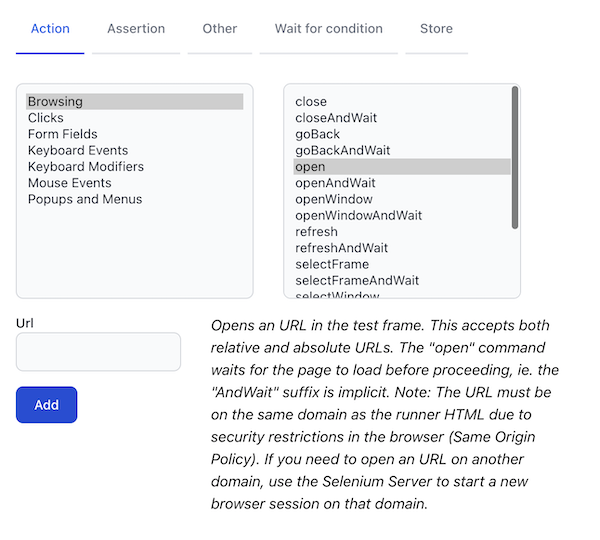Screen dimensions: 600x540
Task: Pick openWindowAndWait command
Action: coord(402,215)
